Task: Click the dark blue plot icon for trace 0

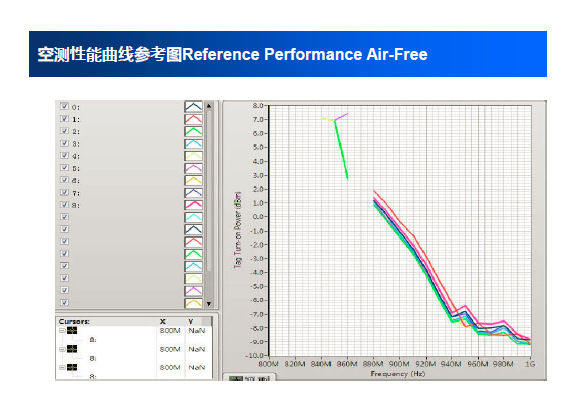Action: (193, 107)
